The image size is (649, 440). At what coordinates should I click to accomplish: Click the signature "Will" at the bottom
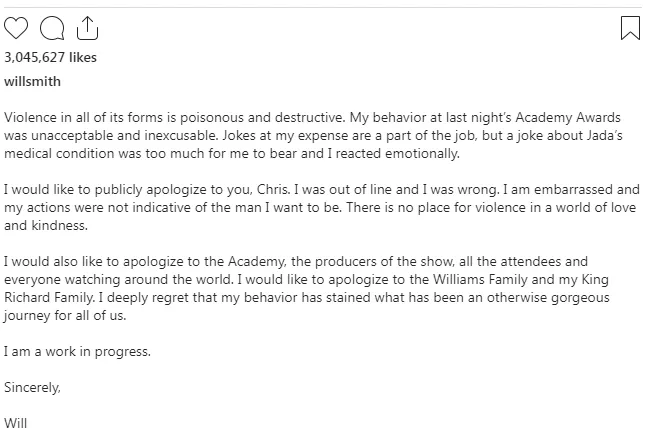pyautogui.click(x=16, y=422)
